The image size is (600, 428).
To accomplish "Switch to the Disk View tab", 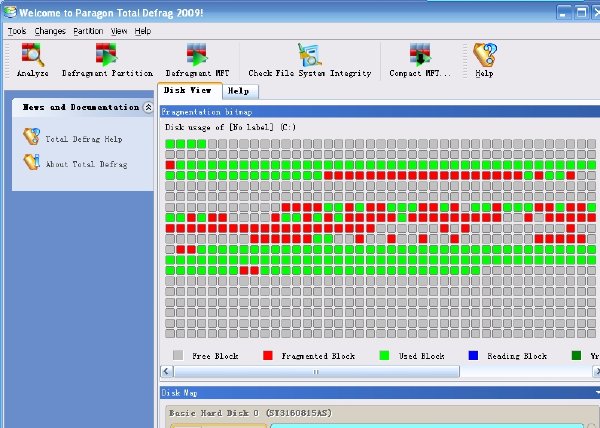I will click(x=189, y=91).
